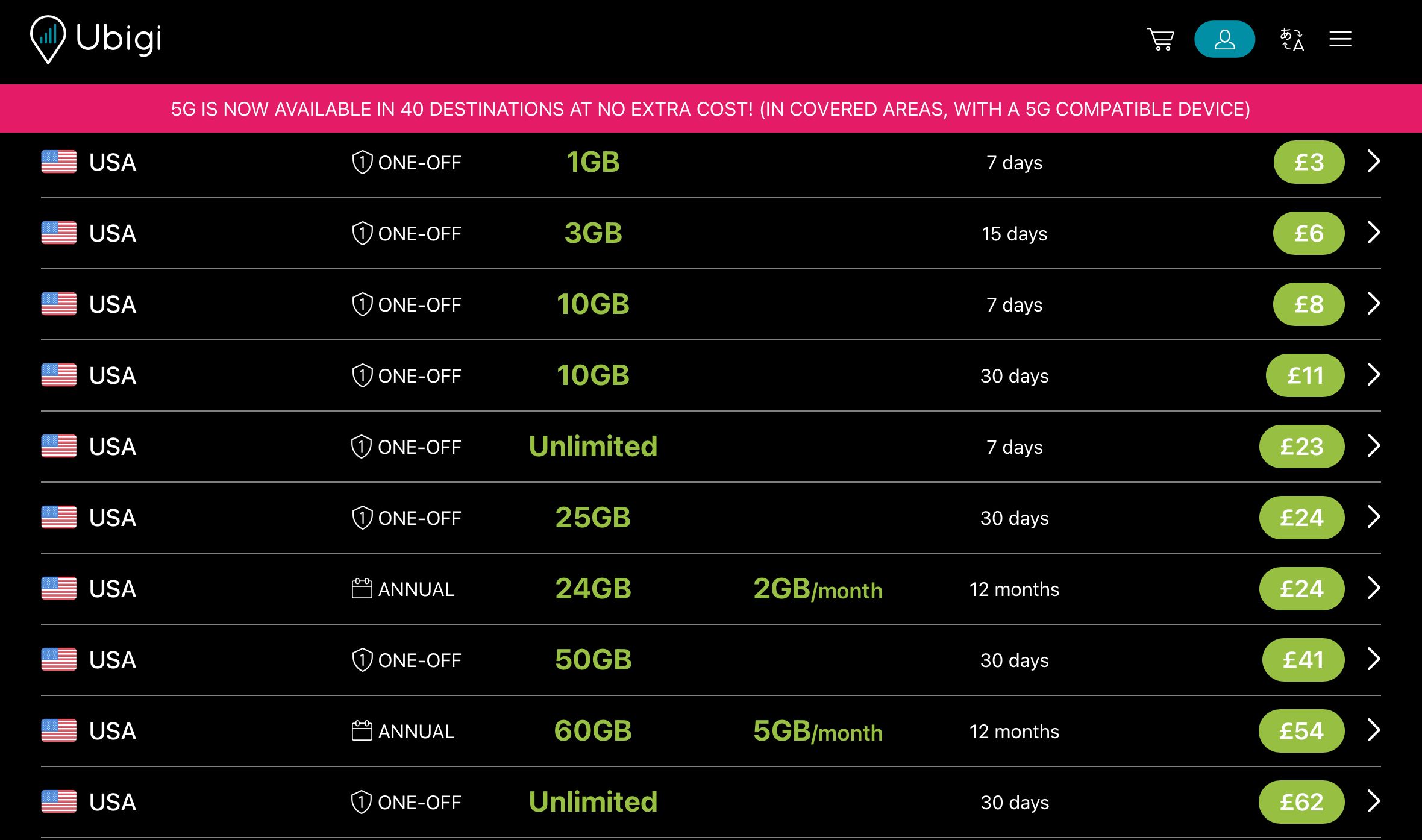1422x840 pixels.
Task: Select the £3 price button
Action: point(1309,162)
